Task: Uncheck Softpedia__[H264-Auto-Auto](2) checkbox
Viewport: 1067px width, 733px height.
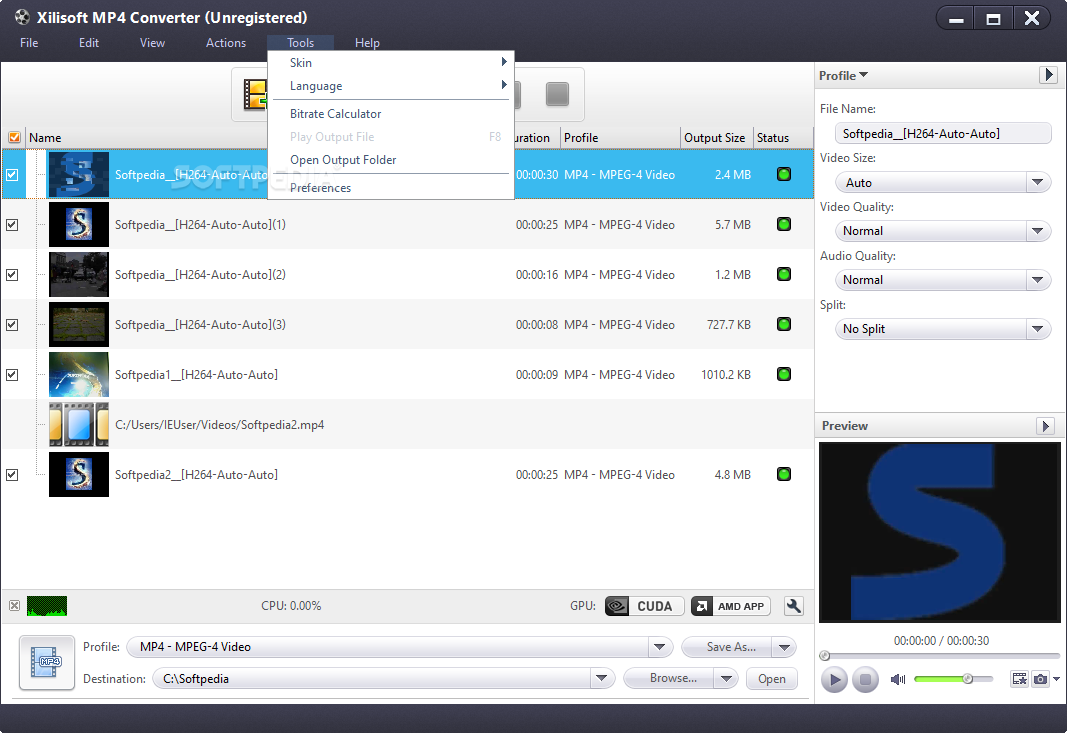Action: click(x=12, y=275)
